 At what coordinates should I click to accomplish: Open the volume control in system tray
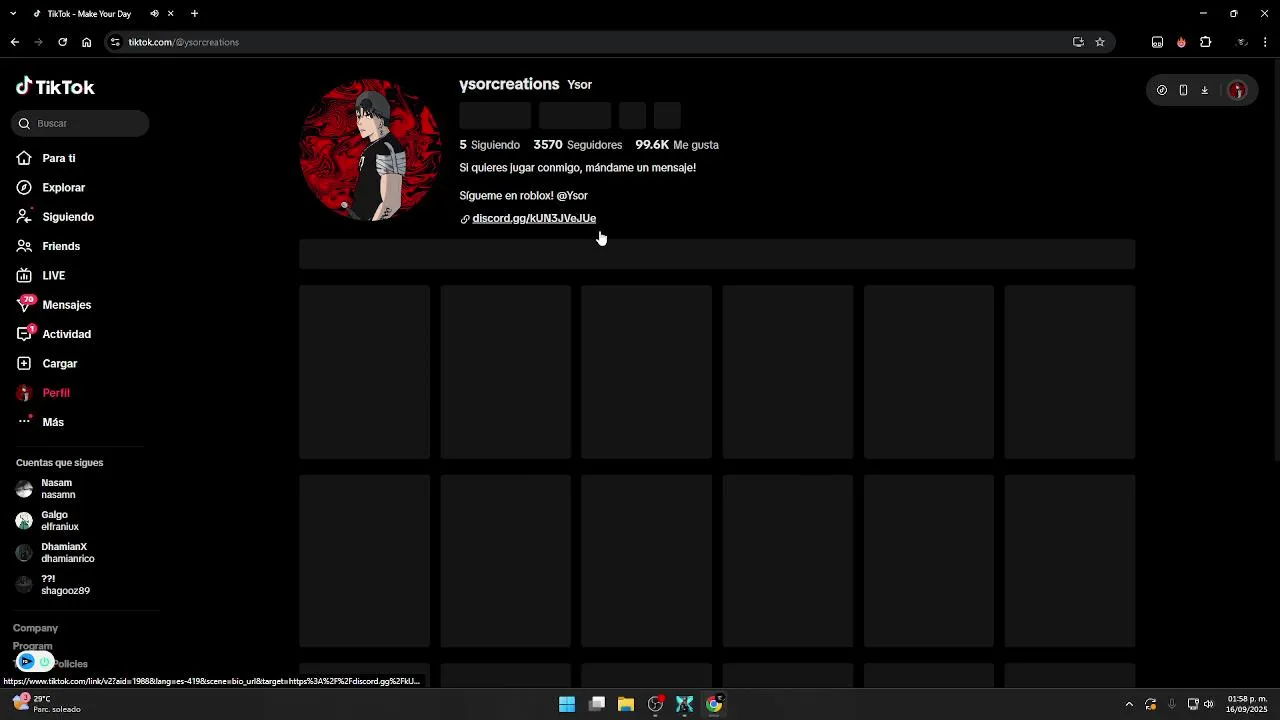coord(1209,704)
